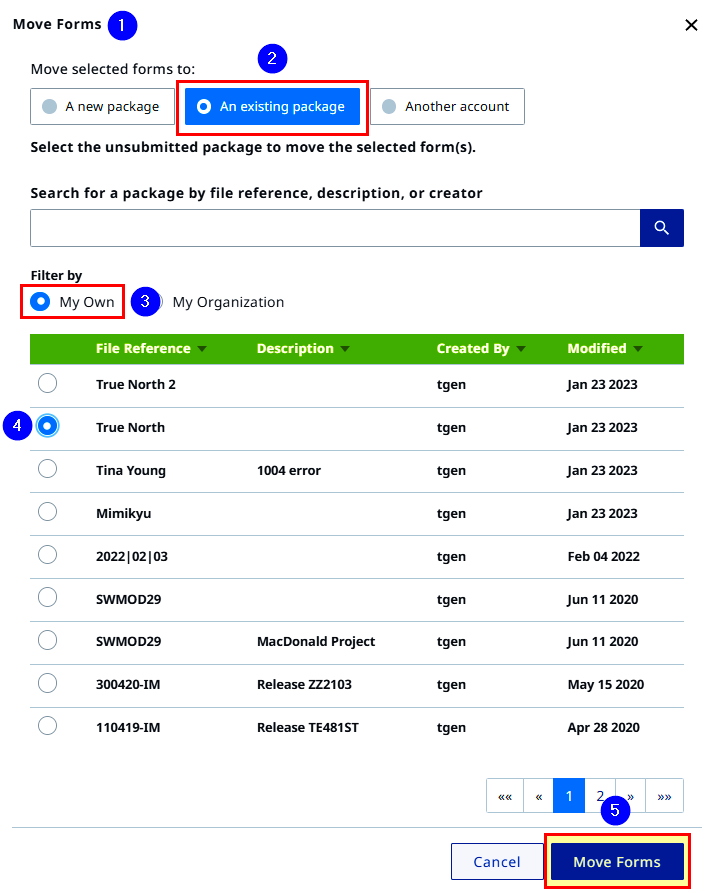
Task: Sort by Modified column arrow
Action: coord(638,349)
